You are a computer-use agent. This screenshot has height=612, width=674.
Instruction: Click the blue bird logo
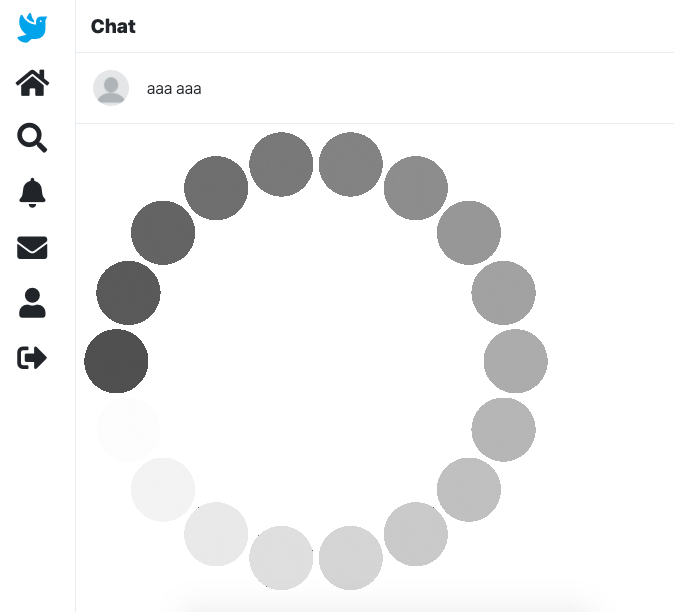point(32,28)
